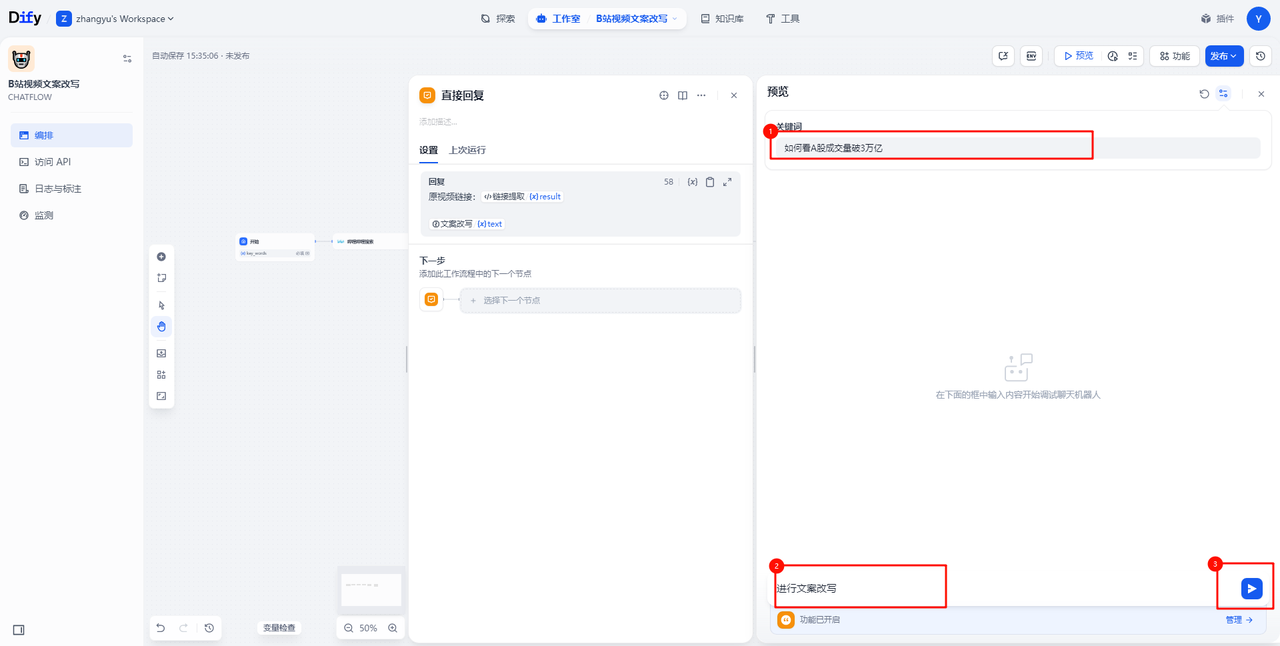Click the 功能 features button
1280x646 pixels.
point(1174,56)
